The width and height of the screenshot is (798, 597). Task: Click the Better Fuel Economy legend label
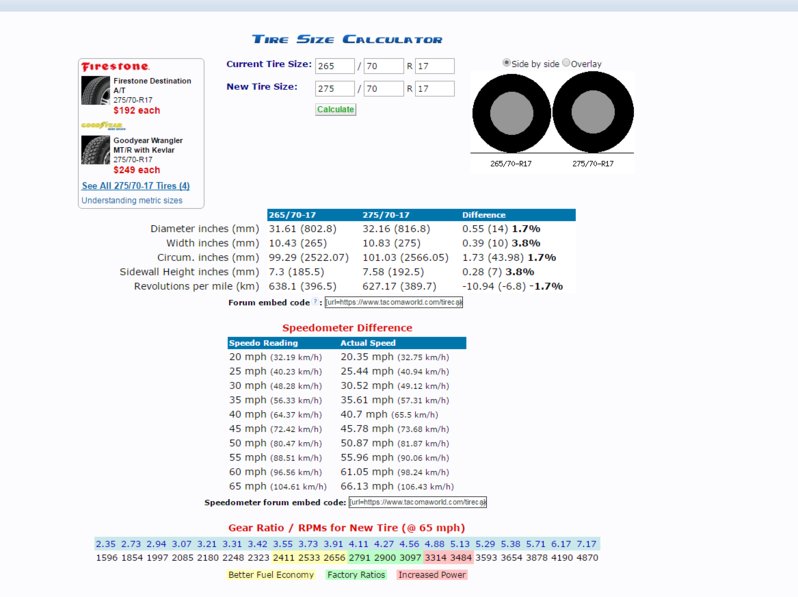[271, 575]
